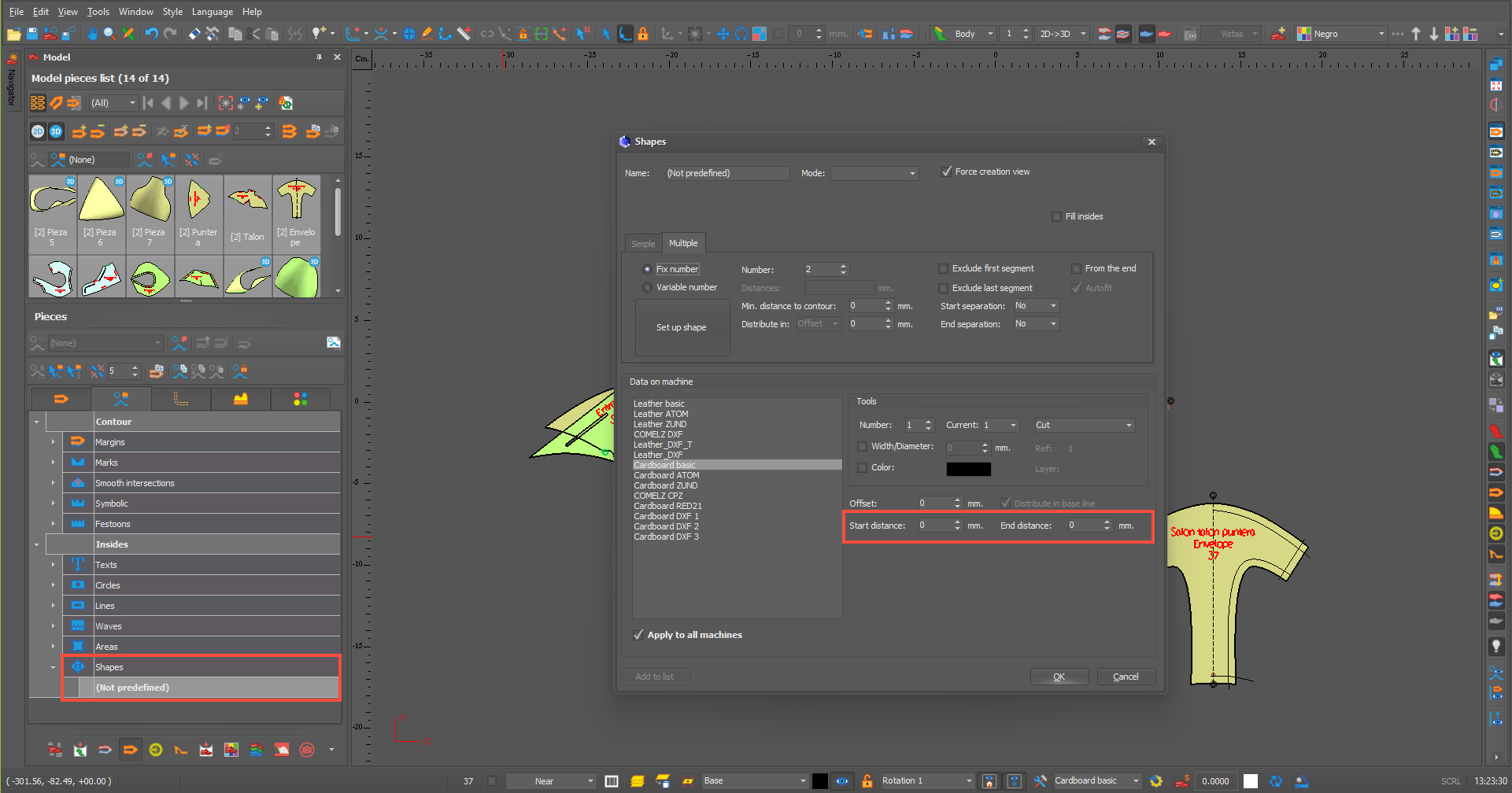Switch to the Simple tab
This screenshot has height=793, width=1512.
(642, 244)
